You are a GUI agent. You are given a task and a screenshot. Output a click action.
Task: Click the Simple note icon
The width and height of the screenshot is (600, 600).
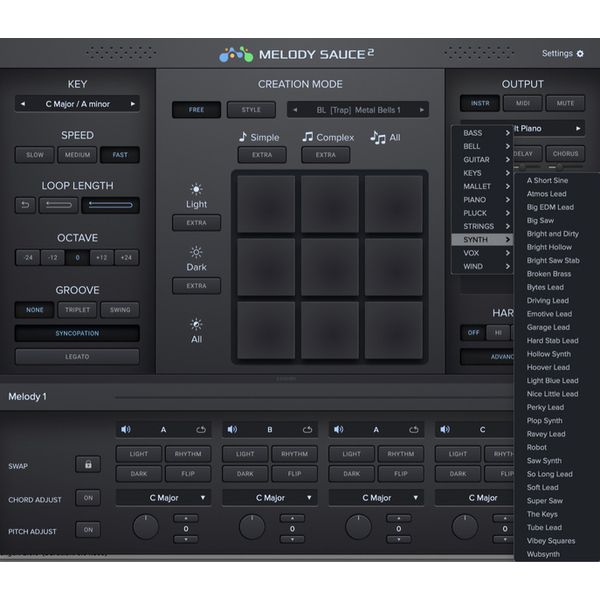[x=243, y=137]
